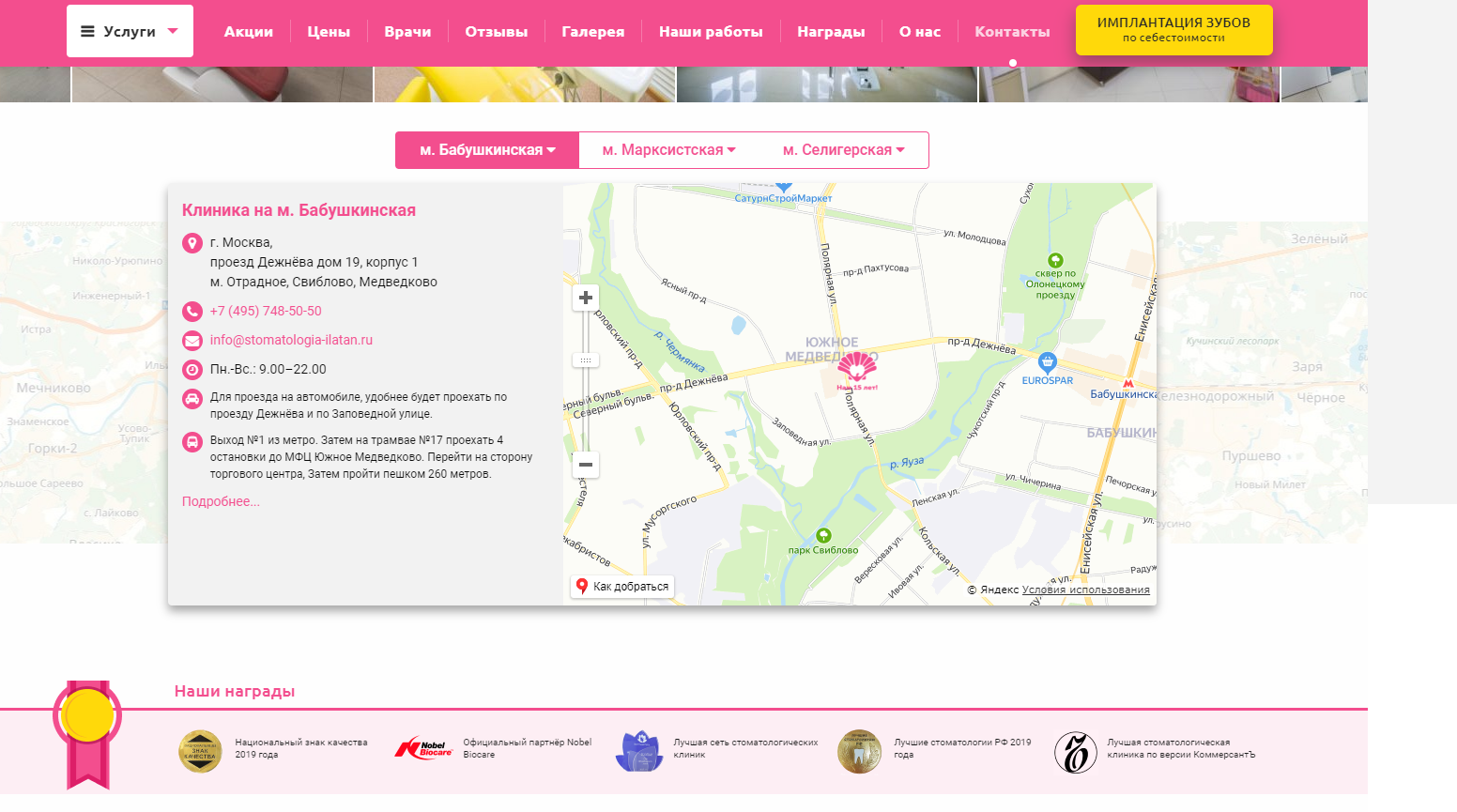Click the yellow dental chair gallery photo
The height and width of the screenshot is (812, 1457).
(x=524, y=84)
